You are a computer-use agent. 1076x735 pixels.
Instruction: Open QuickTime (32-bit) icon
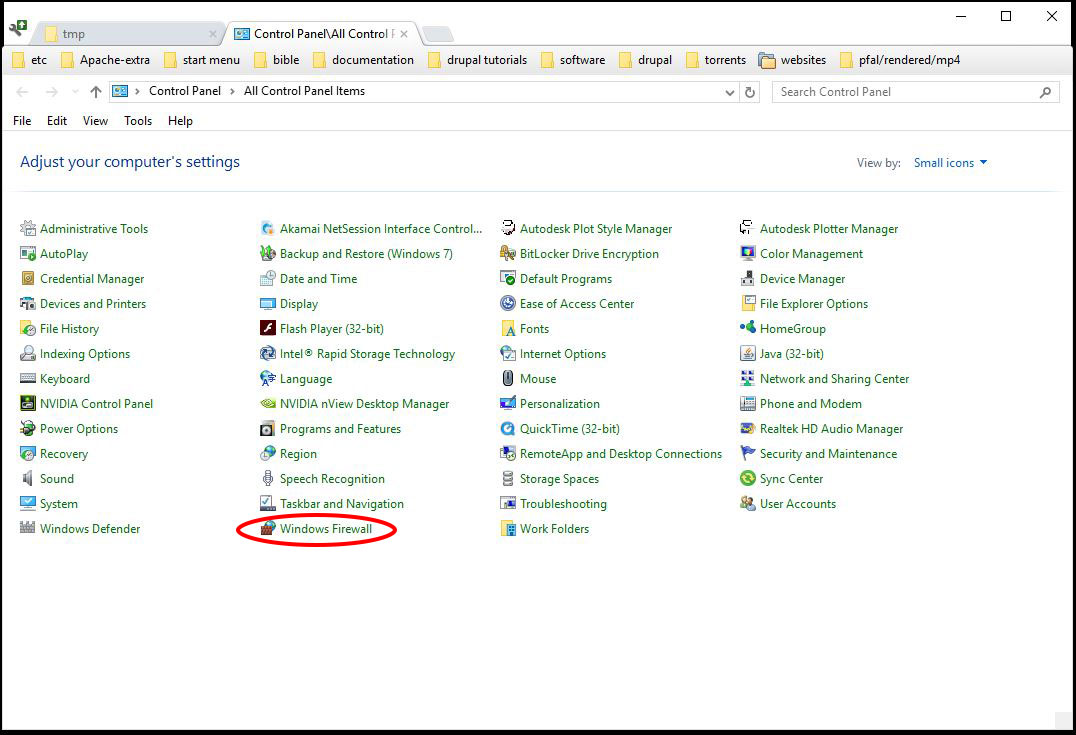click(508, 429)
